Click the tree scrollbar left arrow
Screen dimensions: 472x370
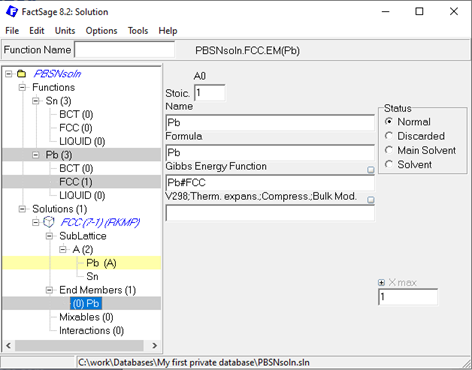9,345
